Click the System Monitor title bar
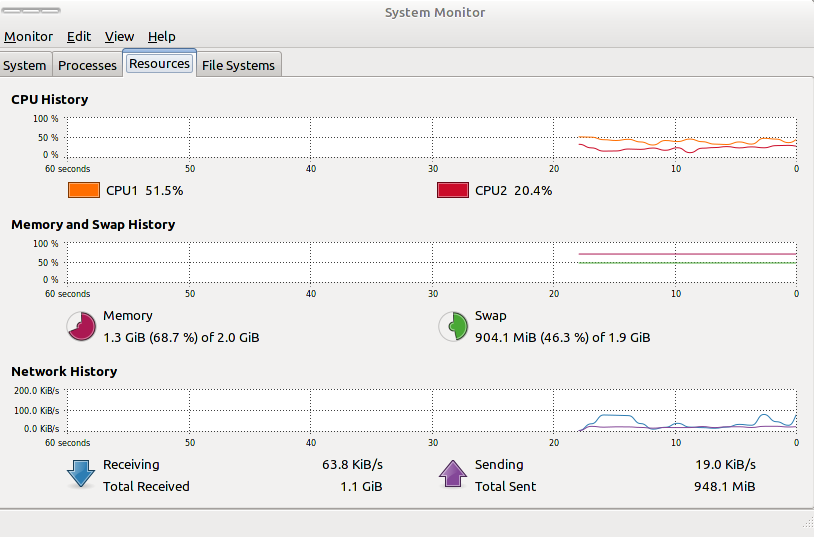The width and height of the screenshot is (814, 537). [435, 12]
